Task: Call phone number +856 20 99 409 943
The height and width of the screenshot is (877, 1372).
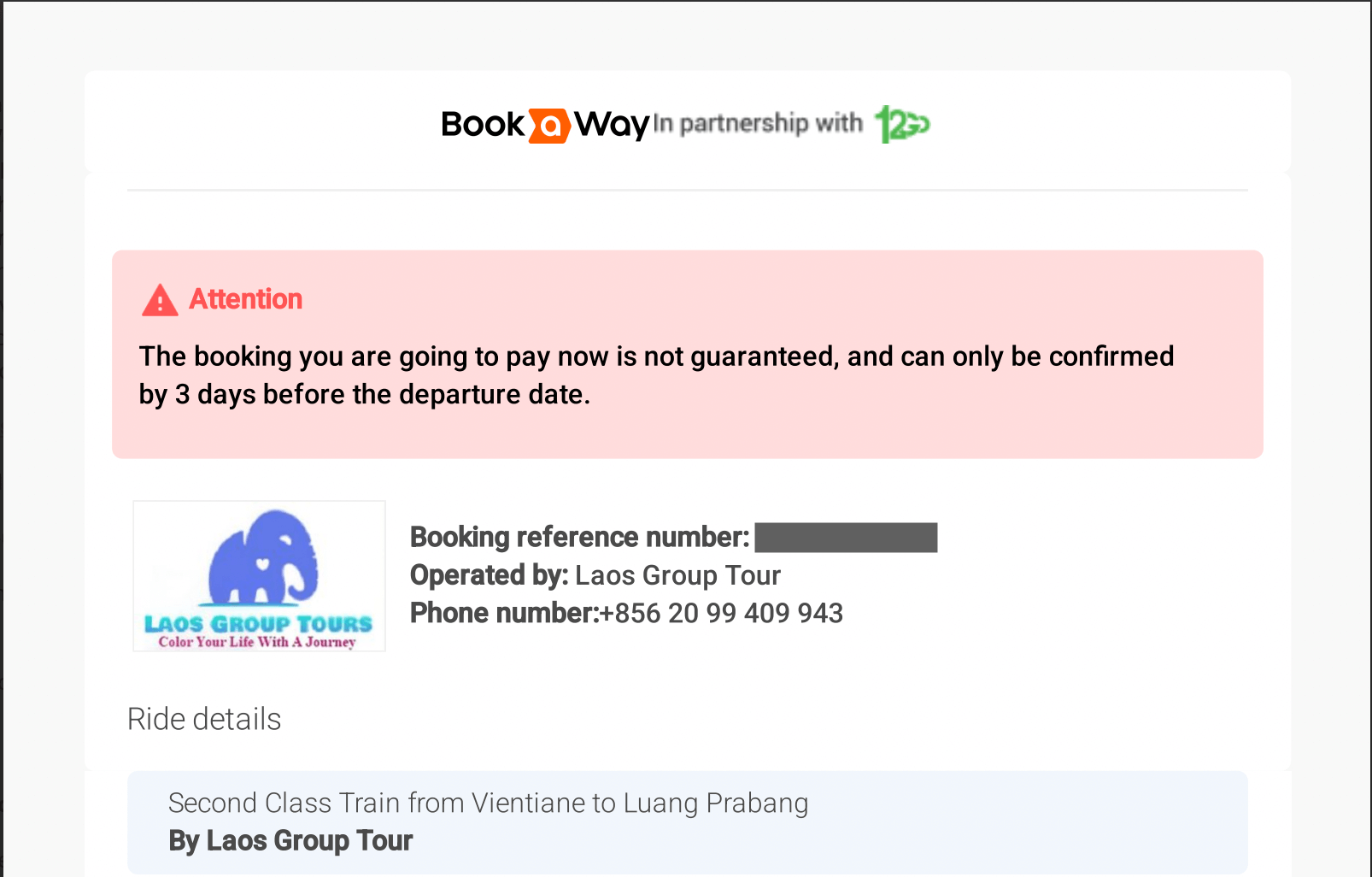Action: [722, 613]
